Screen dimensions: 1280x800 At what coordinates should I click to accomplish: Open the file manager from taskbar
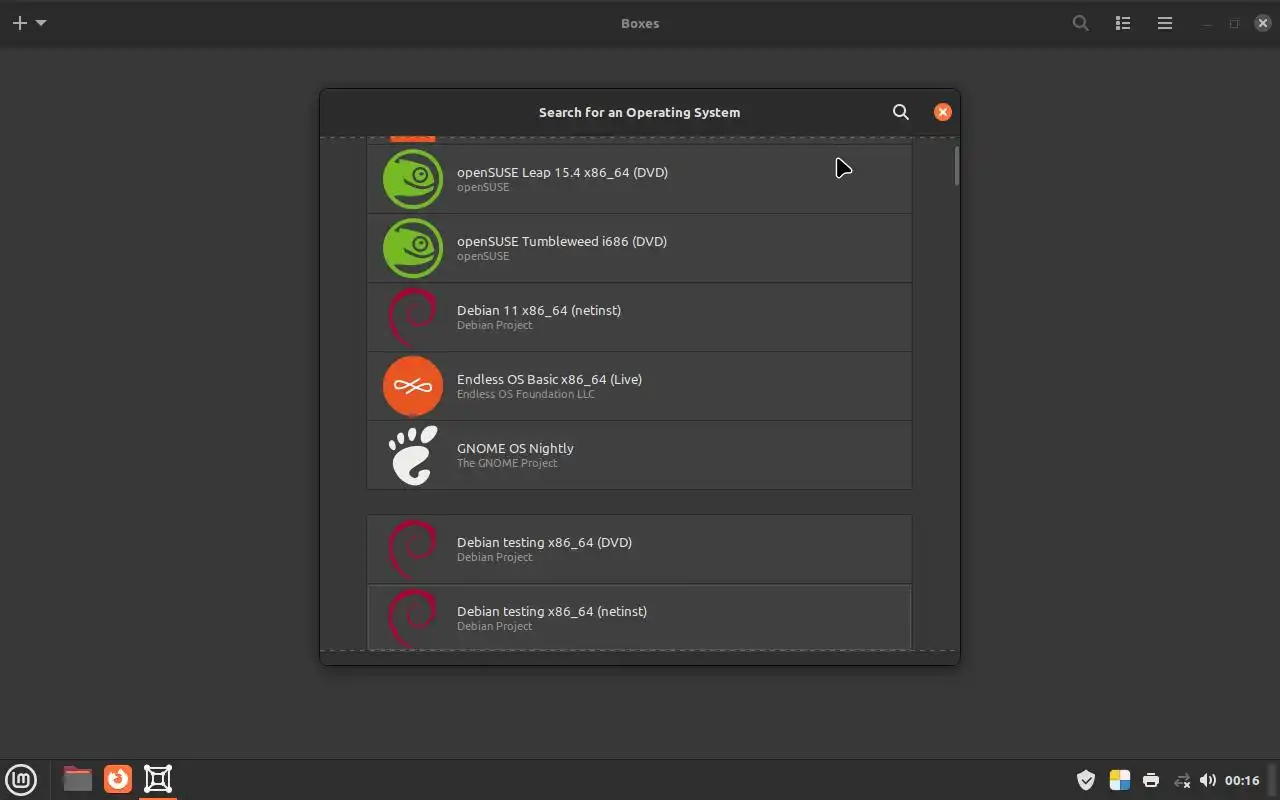point(77,779)
